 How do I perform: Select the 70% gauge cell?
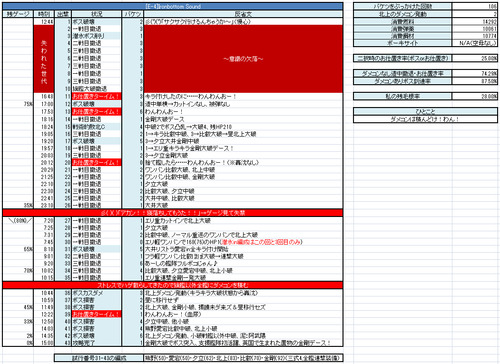[x=18, y=270]
